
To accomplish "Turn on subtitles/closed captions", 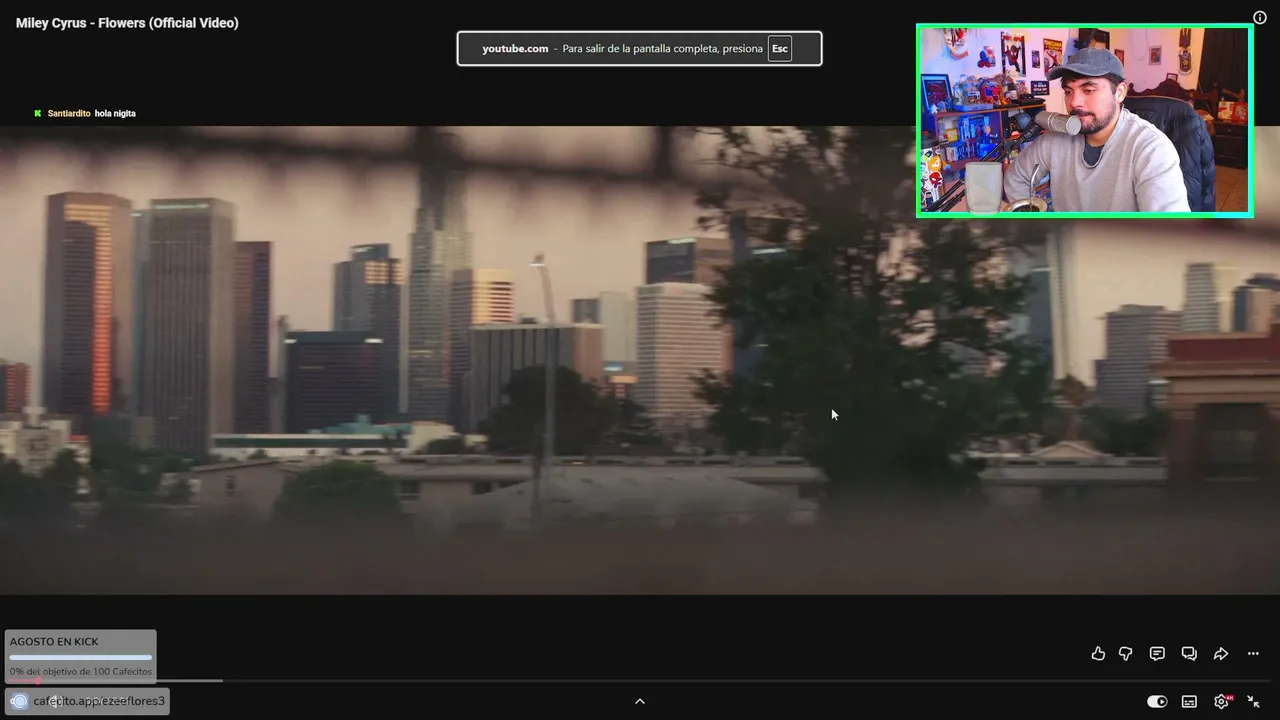I will pyautogui.click(x=1189, y=702).
